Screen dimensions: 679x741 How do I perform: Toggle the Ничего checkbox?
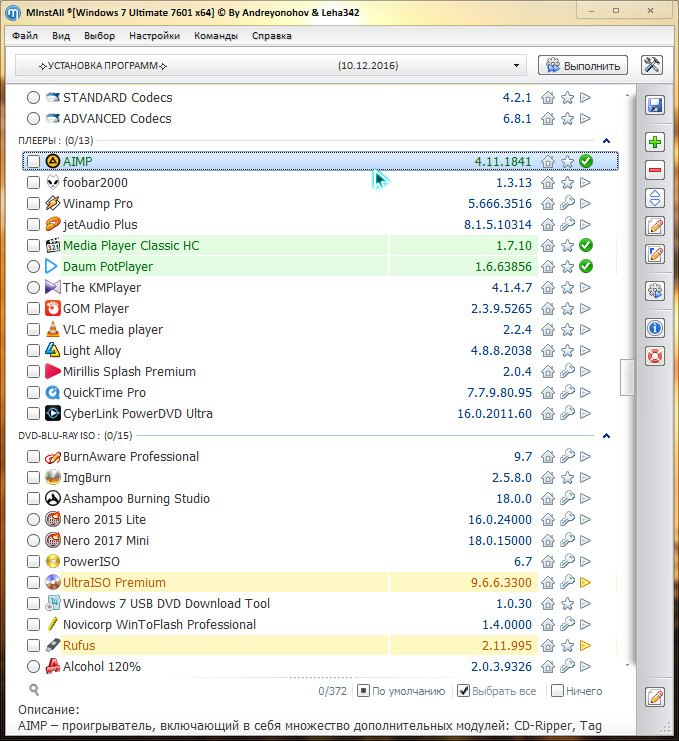pyautogui.click(x=558, y=691)
